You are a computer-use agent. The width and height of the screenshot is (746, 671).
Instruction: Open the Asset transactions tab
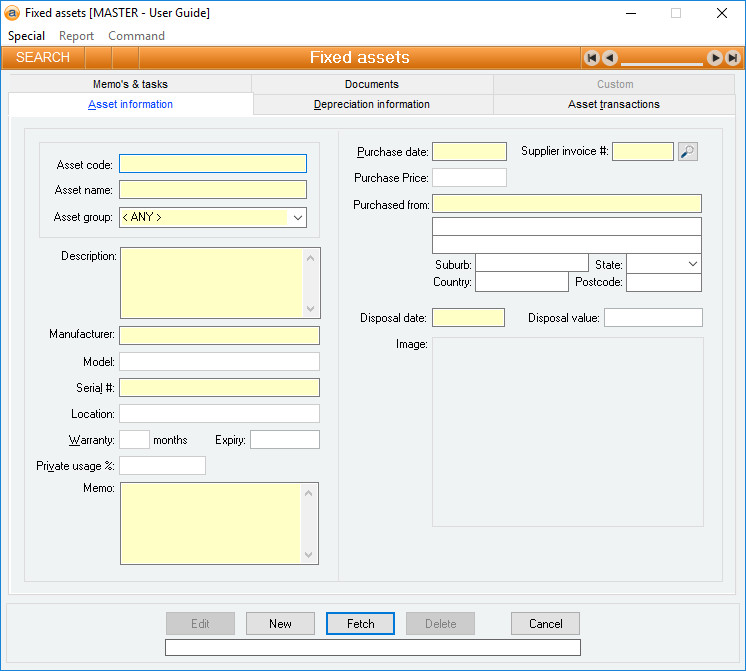(613, 104)
